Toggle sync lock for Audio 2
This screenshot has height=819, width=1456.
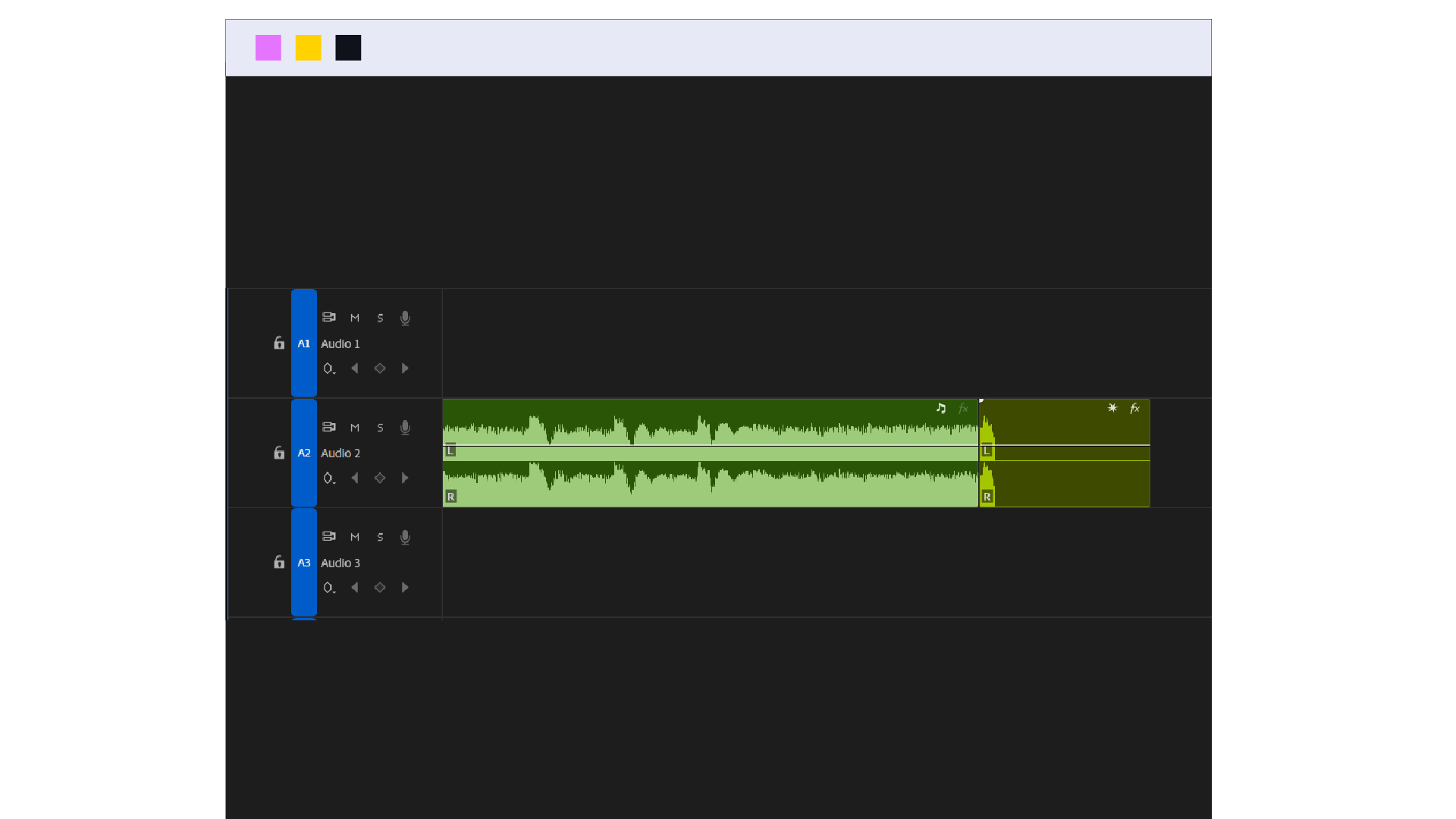[x=329, y=427]
